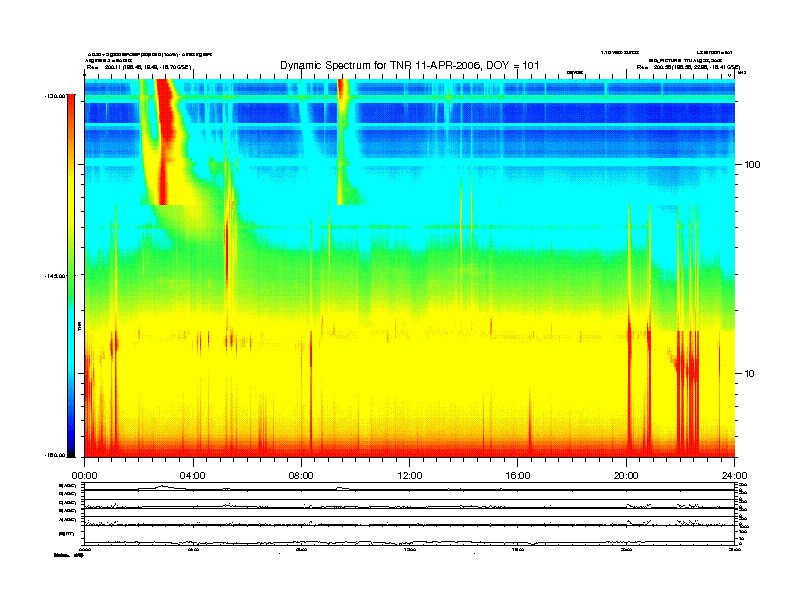The height and width of the screenshot is (612, 792).
Task: Click the red top of the color scale bar
Action: pos(70,110)
